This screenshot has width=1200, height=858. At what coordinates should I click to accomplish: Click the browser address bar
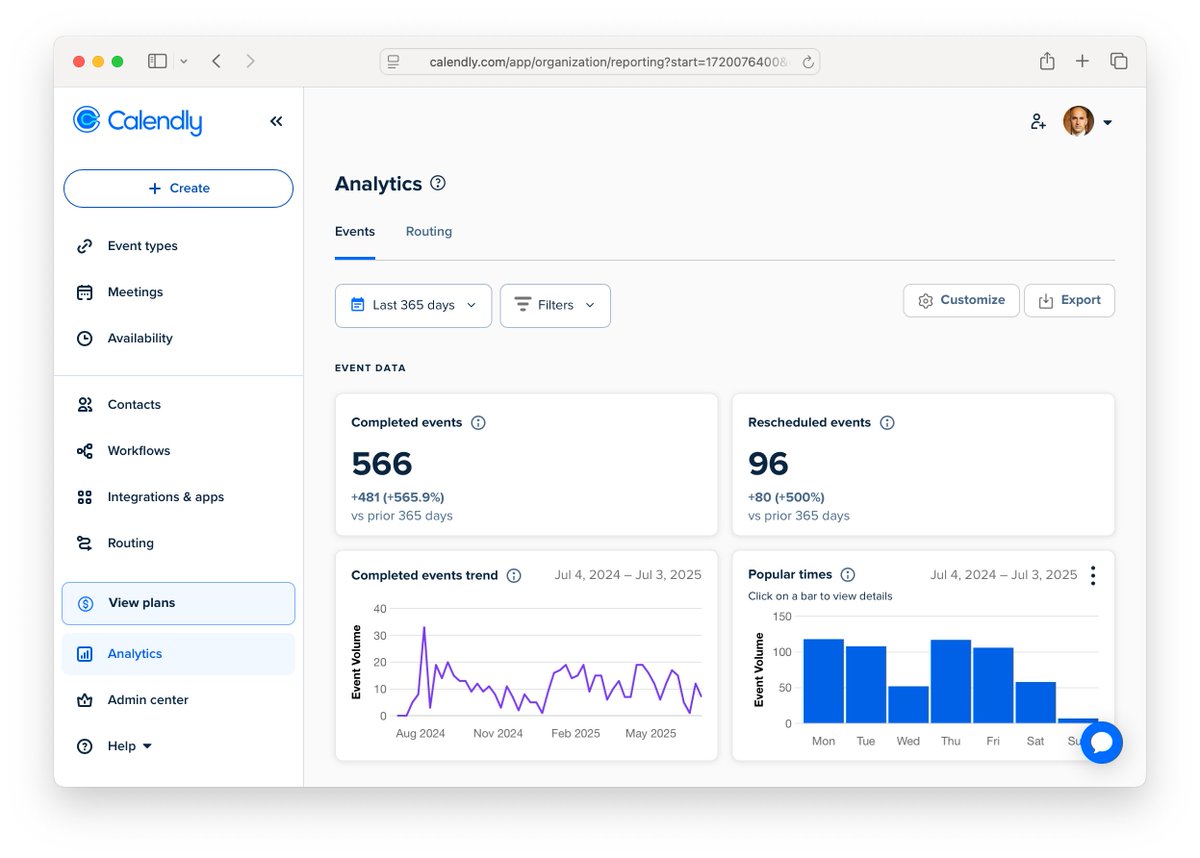coord(600,62)
